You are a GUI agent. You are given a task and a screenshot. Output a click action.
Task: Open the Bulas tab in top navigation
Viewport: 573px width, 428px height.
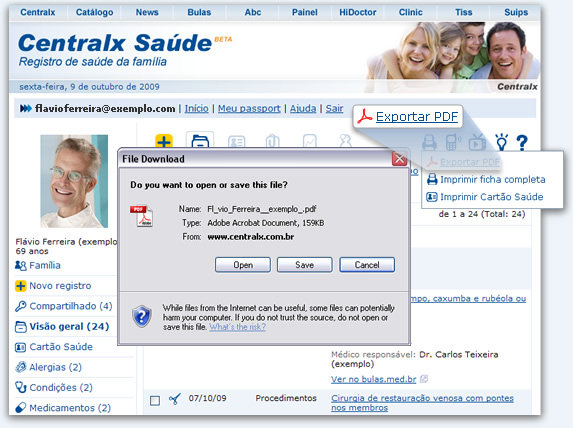coord(199,12)
